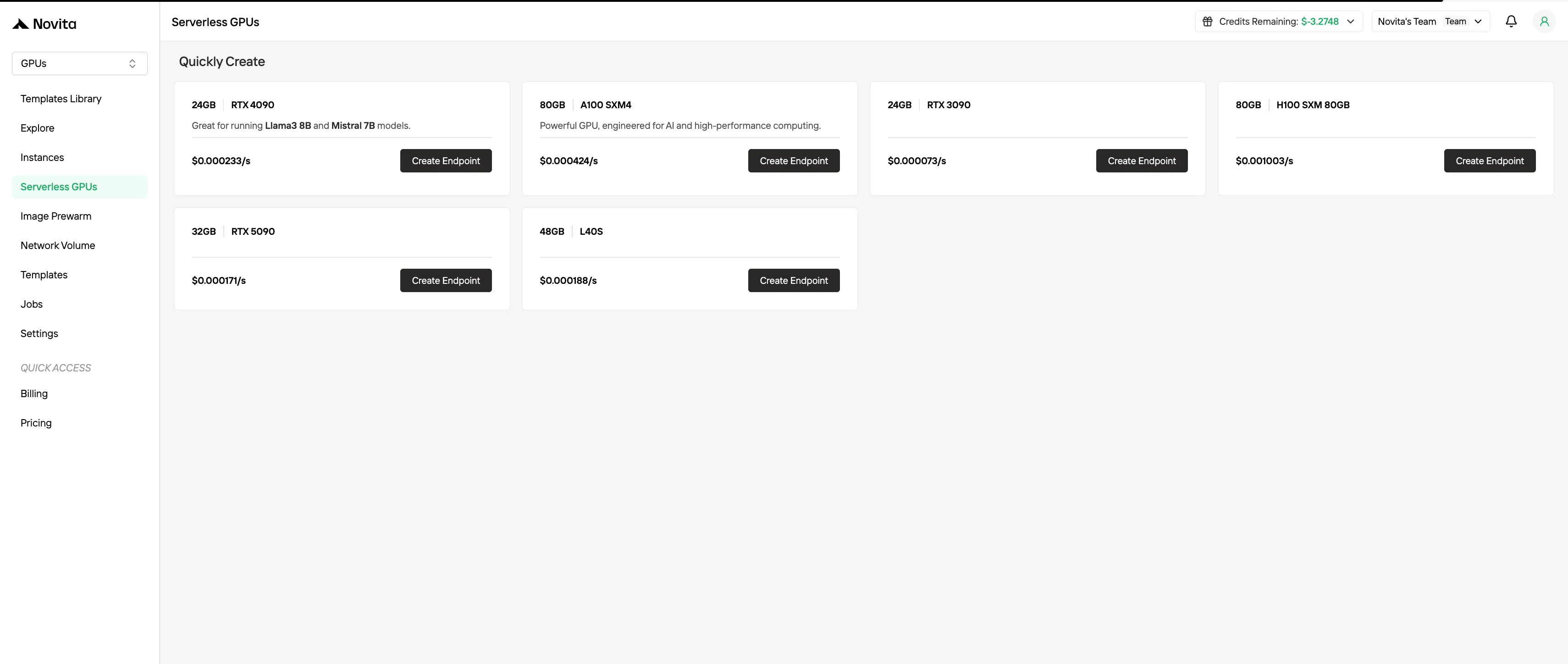This screenshot has width=1568, height=664.
Task: Click the Team badge label
Action: 1455,21
